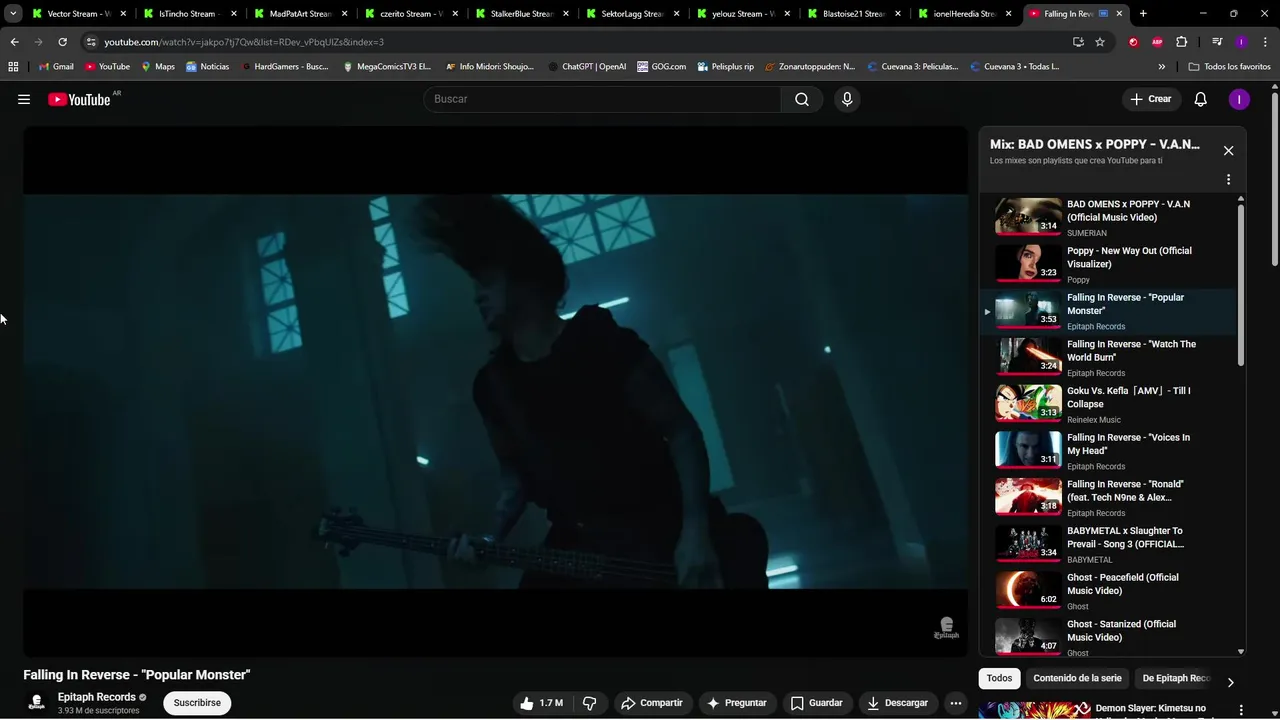The image size is (1280, 720).
Task: Click the video player to pause
Action: pos(495,391)
